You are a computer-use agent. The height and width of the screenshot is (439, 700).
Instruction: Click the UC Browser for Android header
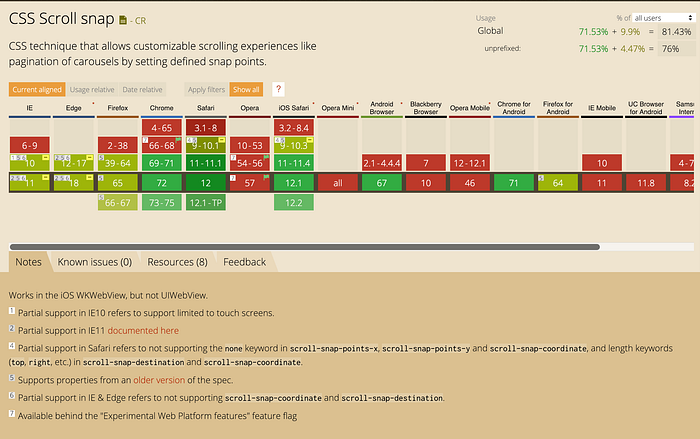click(x=646, y=108)
